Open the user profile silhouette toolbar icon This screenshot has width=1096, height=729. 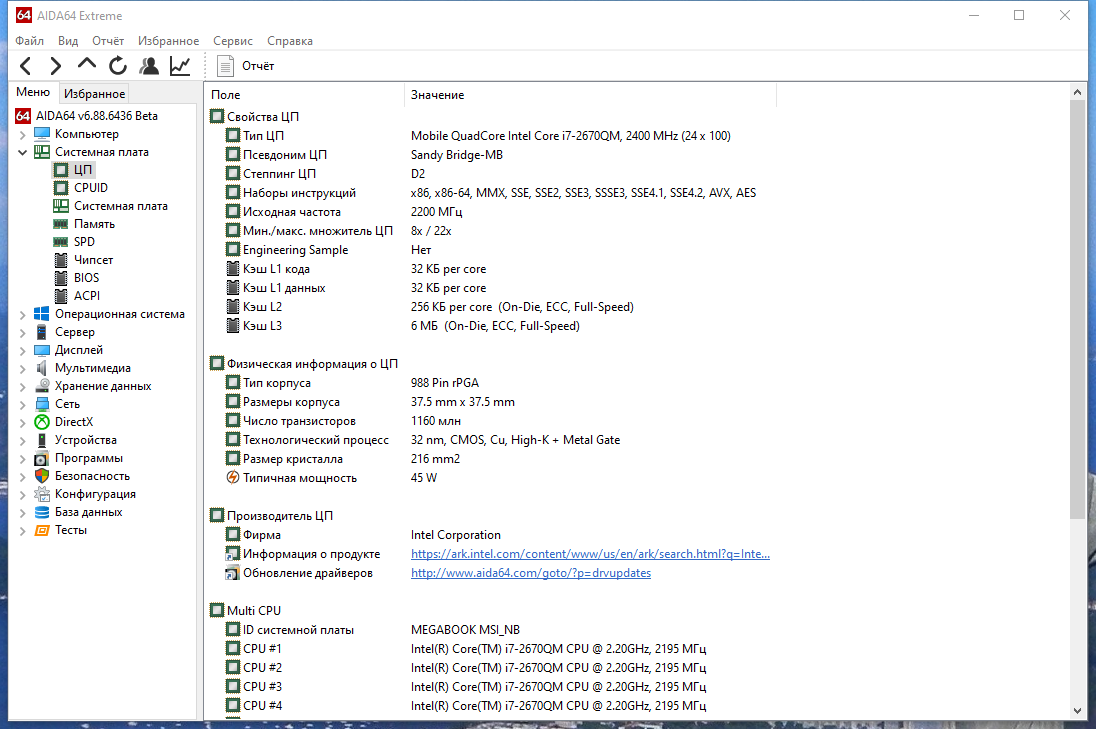coord(149,66)
